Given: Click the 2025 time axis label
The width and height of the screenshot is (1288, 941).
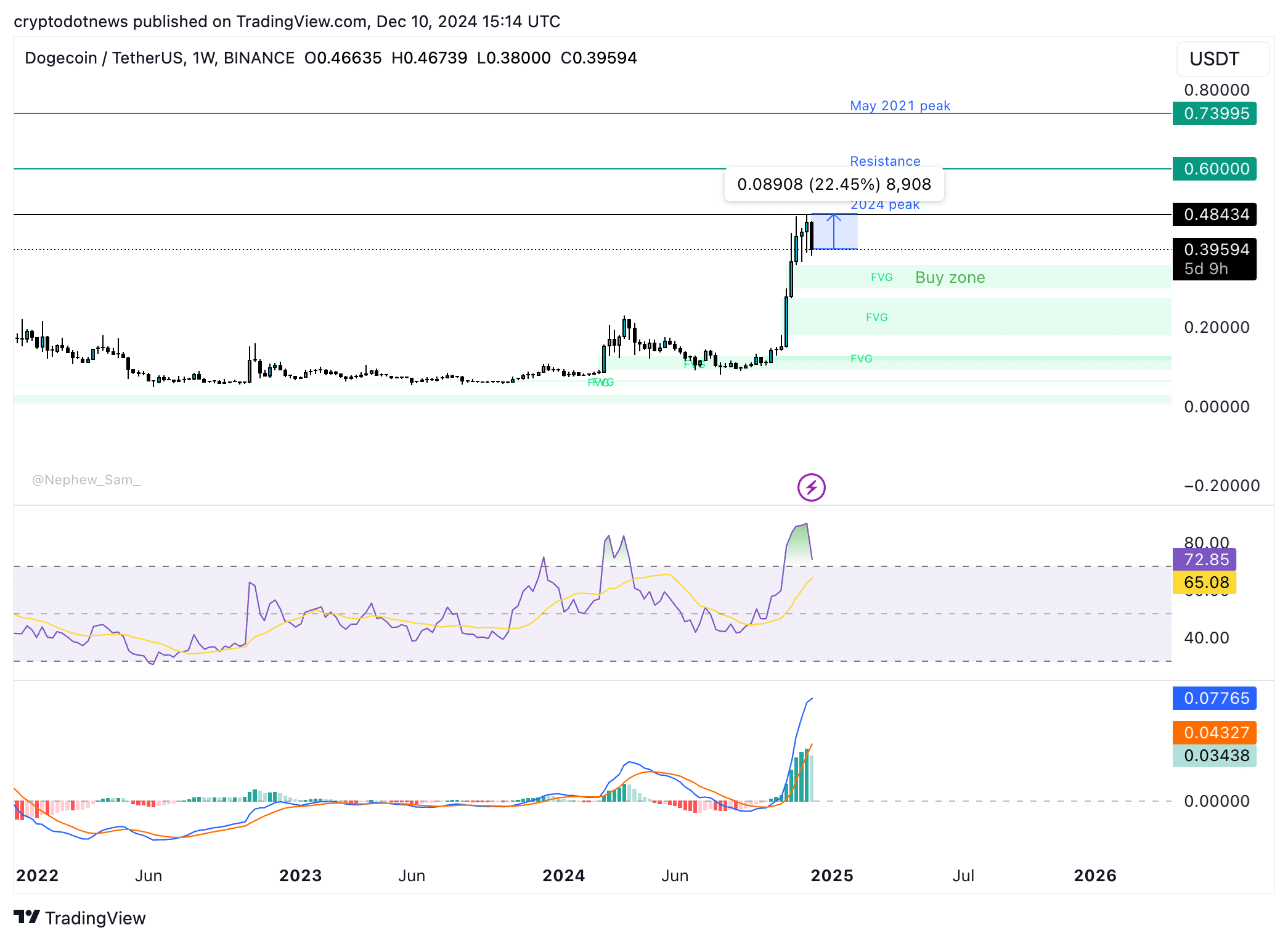Looking at the screenshot, I should click(831, 876).
